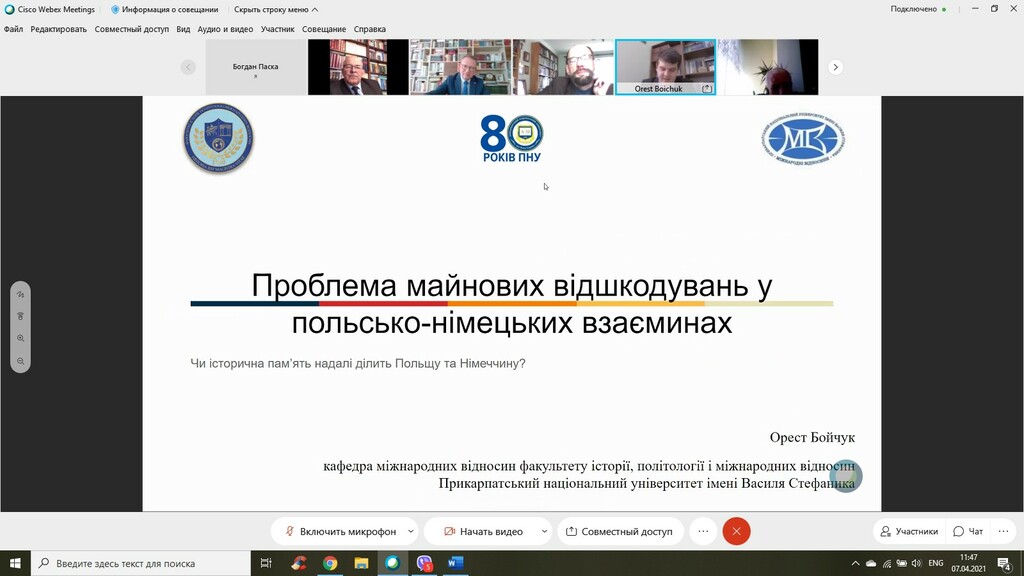Click the Совместный доступ share button

[x=620, y=531]
